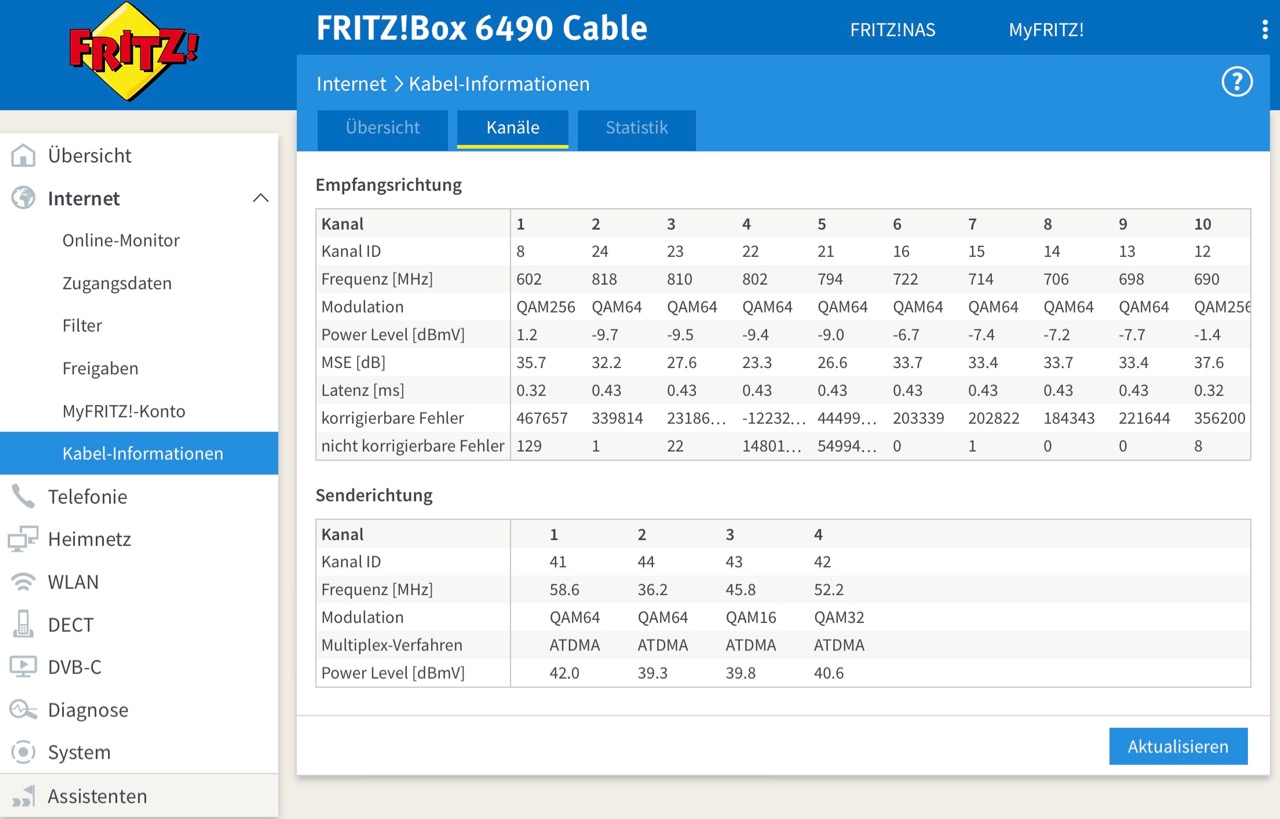
Task: Open the help question mark icon
Action: click(x=1237, y=82)
